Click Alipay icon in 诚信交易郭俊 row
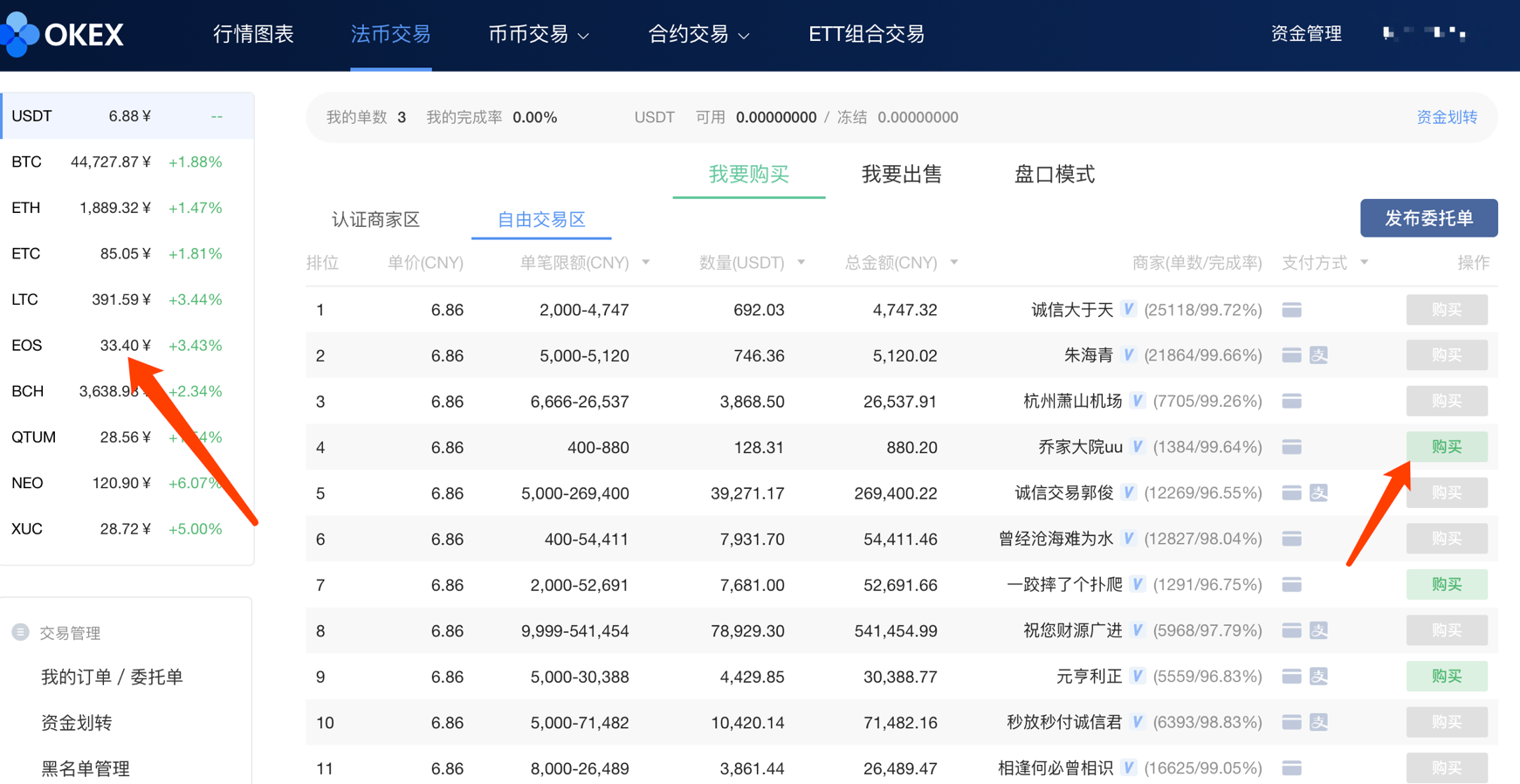This screenshot has height=784, width=1520. pyautogui.click(x=1319, y=493)
